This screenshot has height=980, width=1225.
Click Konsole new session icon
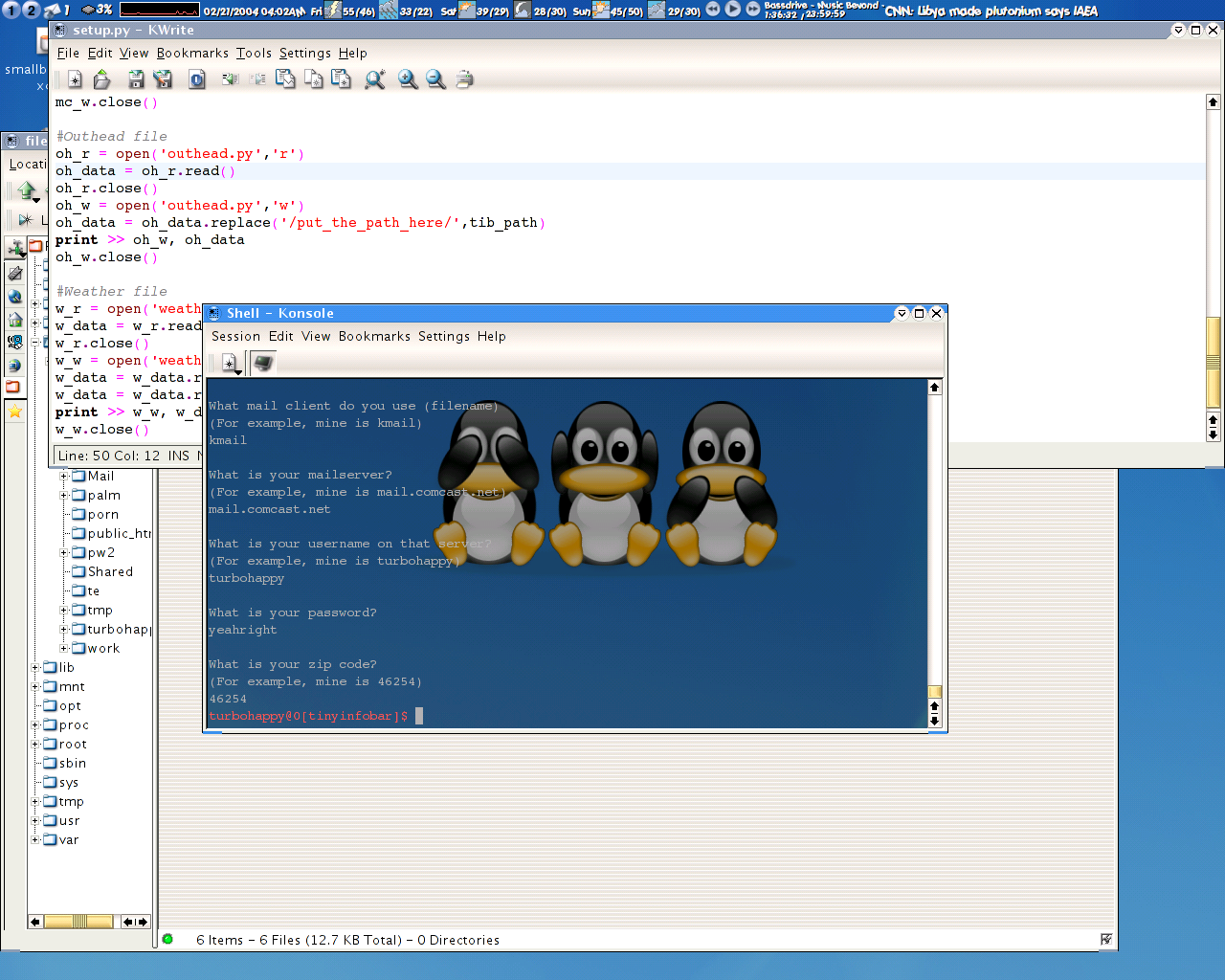229,363
